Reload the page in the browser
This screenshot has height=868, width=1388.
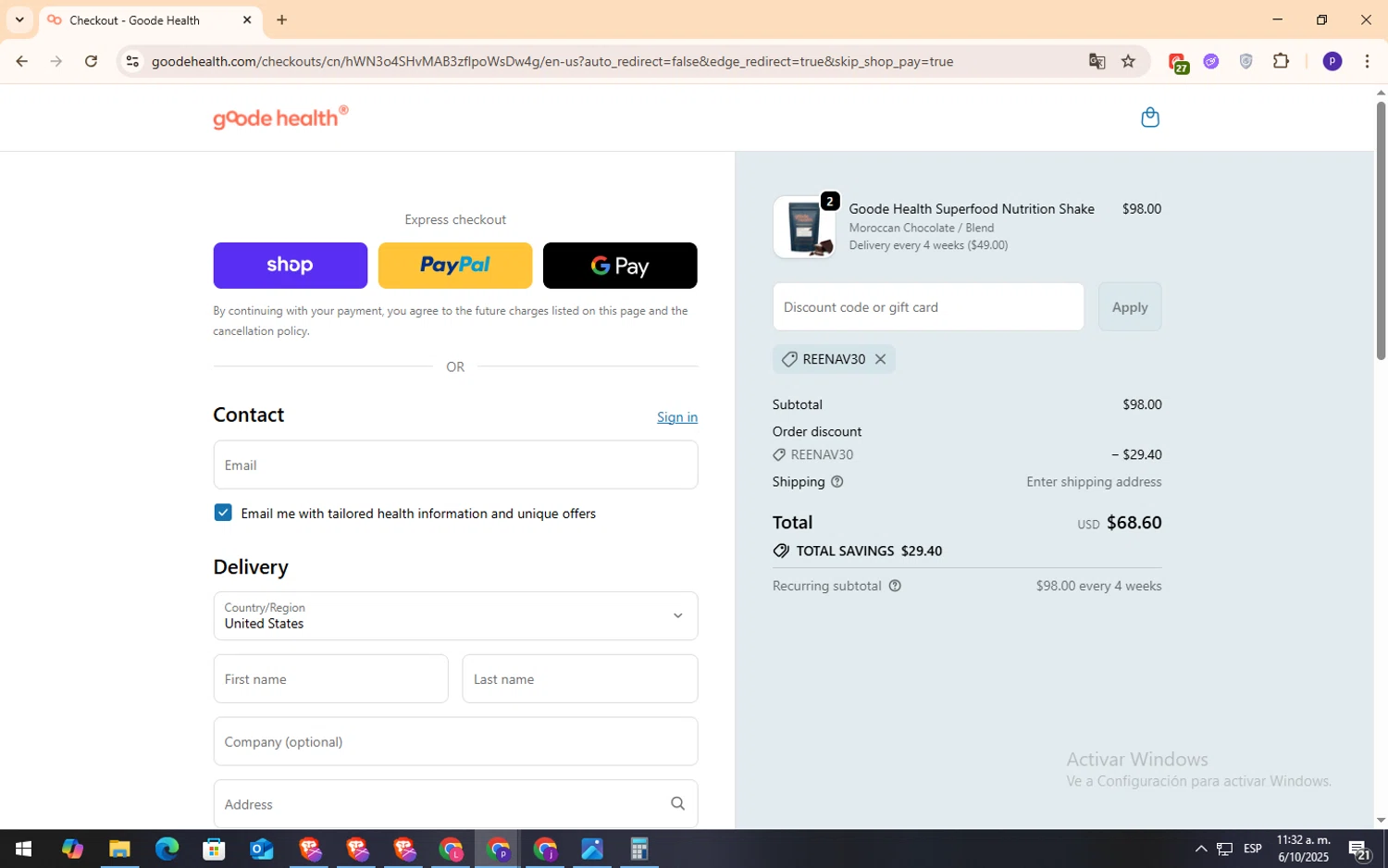point(91,61)
